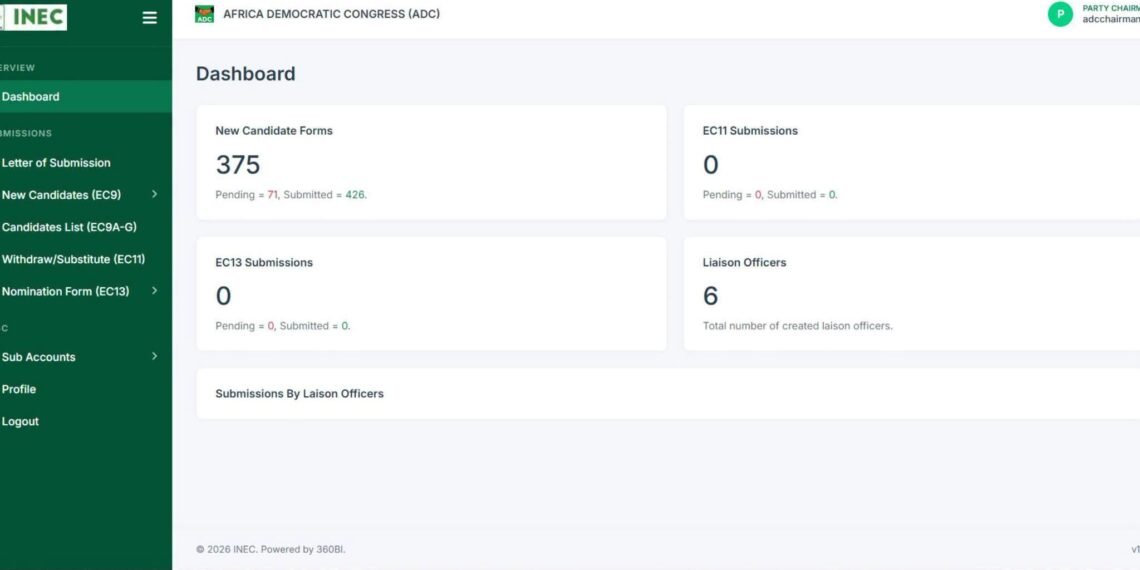The image size is (1140, 570).
Task: Click the EC11 Submissions card
Action: point(912,162)
